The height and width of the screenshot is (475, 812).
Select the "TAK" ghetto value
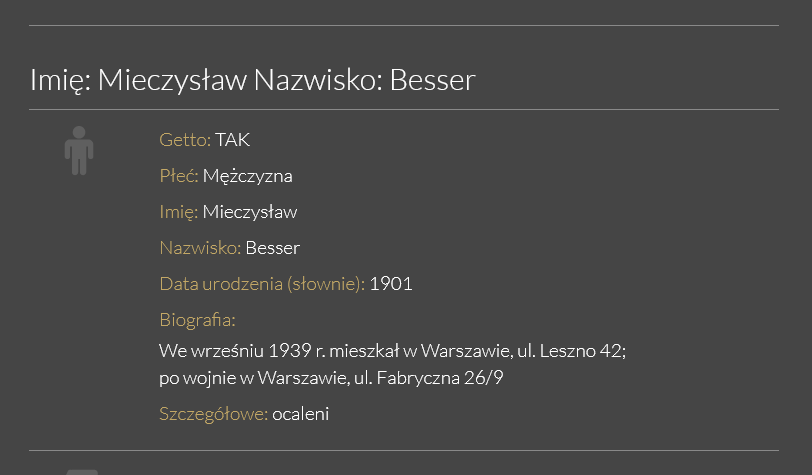(233, 140)
